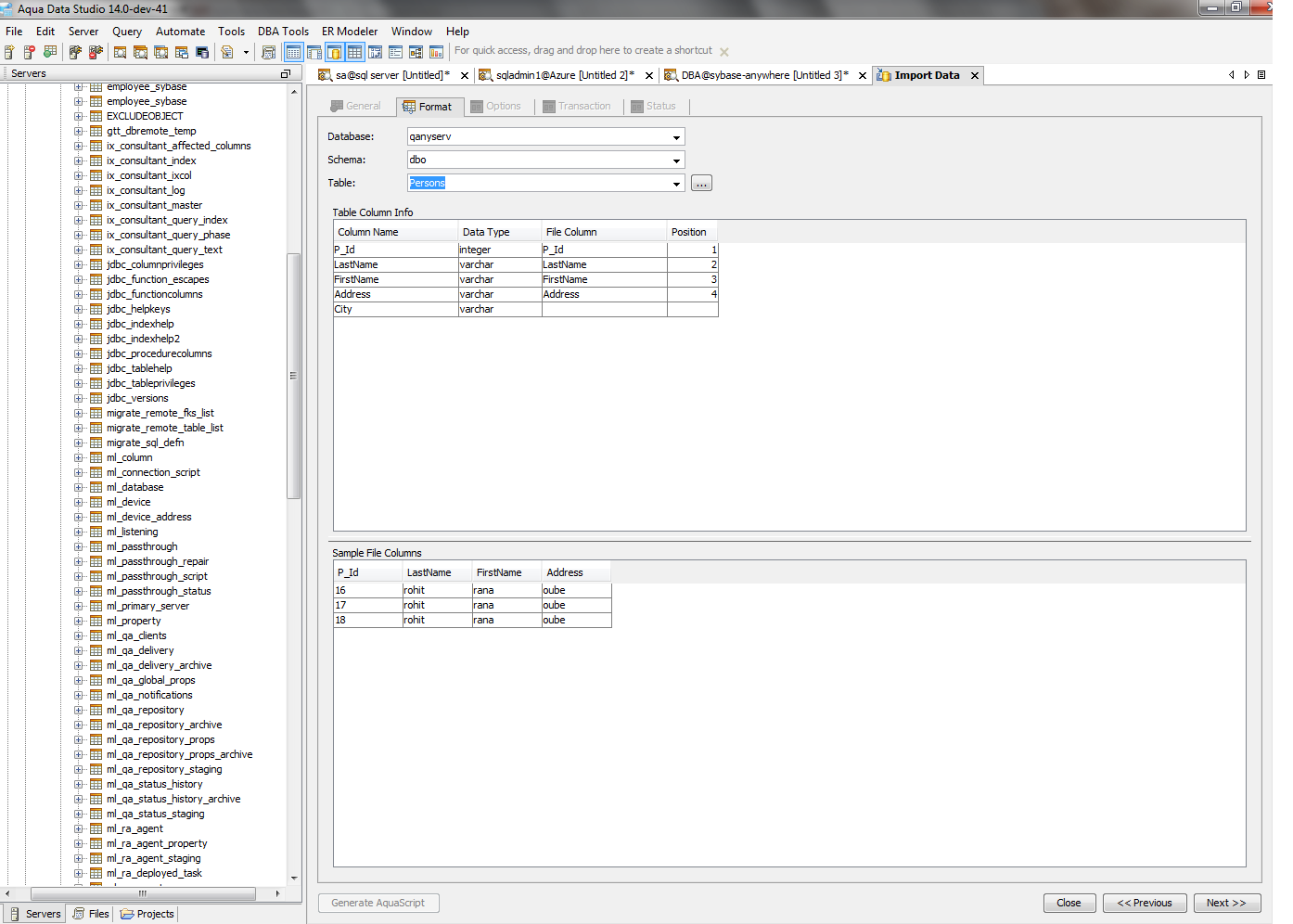1293x924 pixels.
Task: Open the Automate menu
Action: pos(180,31)
